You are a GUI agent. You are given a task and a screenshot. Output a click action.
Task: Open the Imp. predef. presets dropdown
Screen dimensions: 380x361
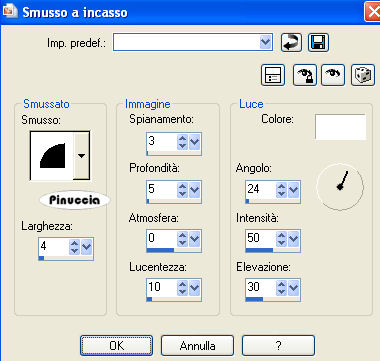[265, 42]
